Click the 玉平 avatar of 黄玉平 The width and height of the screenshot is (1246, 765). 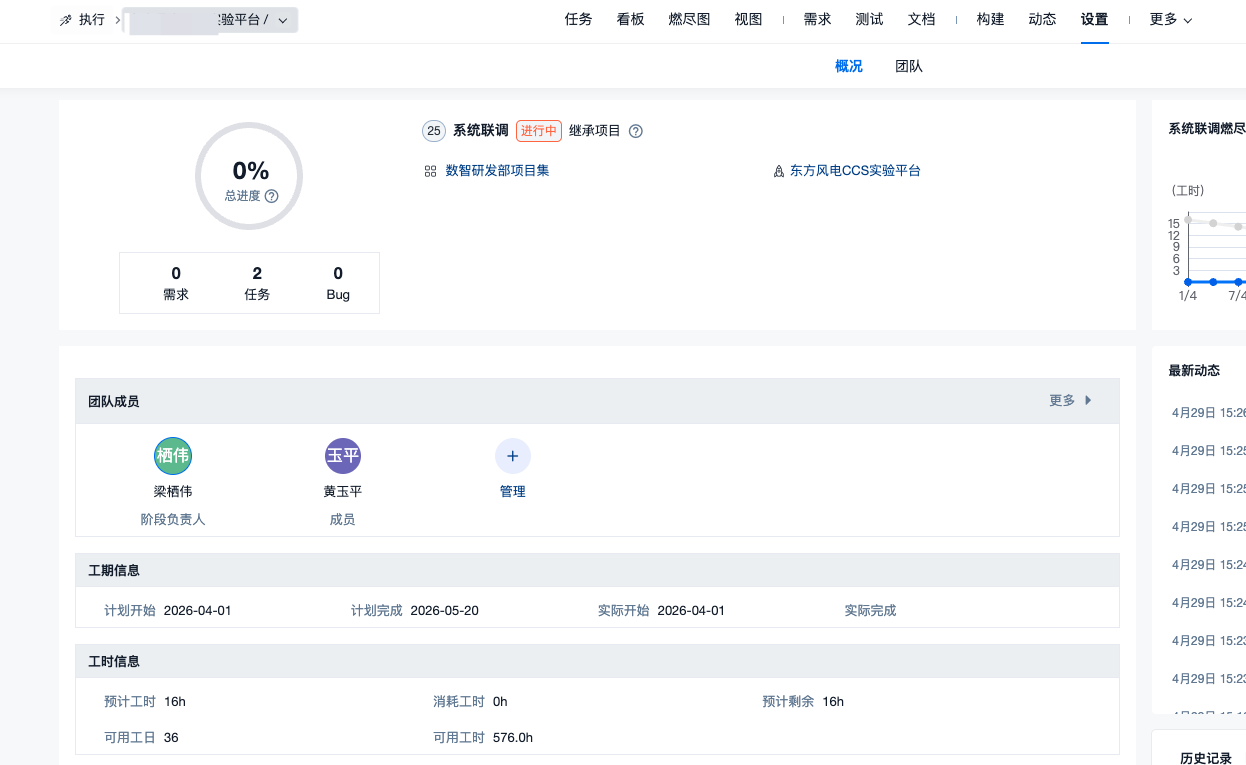pyautogui.click(x=343, y=456)
